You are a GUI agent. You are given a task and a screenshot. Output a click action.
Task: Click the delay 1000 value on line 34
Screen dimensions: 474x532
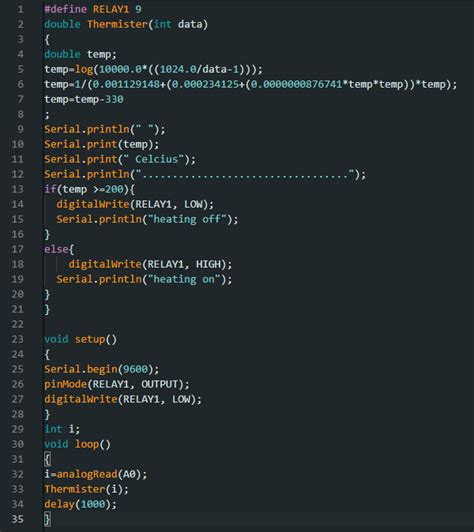(93, 504)
